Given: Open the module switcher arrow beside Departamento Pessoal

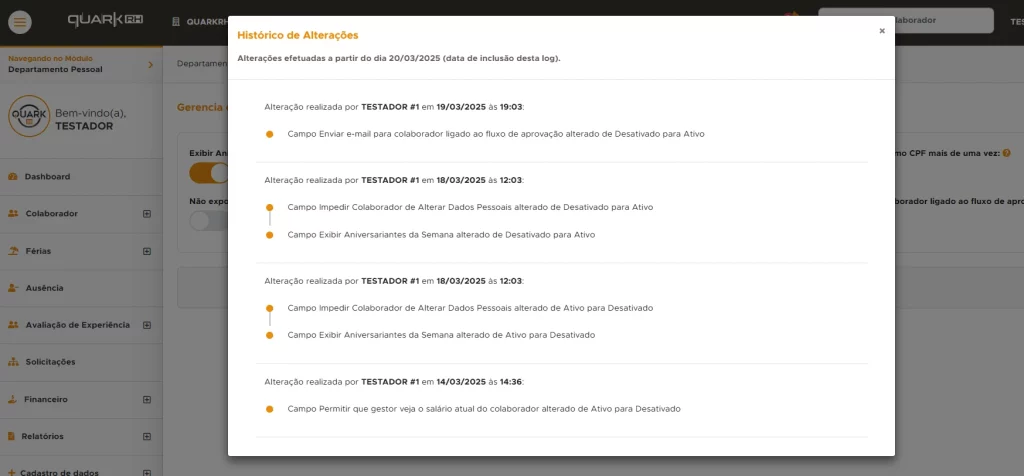Looking at the screenshot, I should tap(150, 64).
